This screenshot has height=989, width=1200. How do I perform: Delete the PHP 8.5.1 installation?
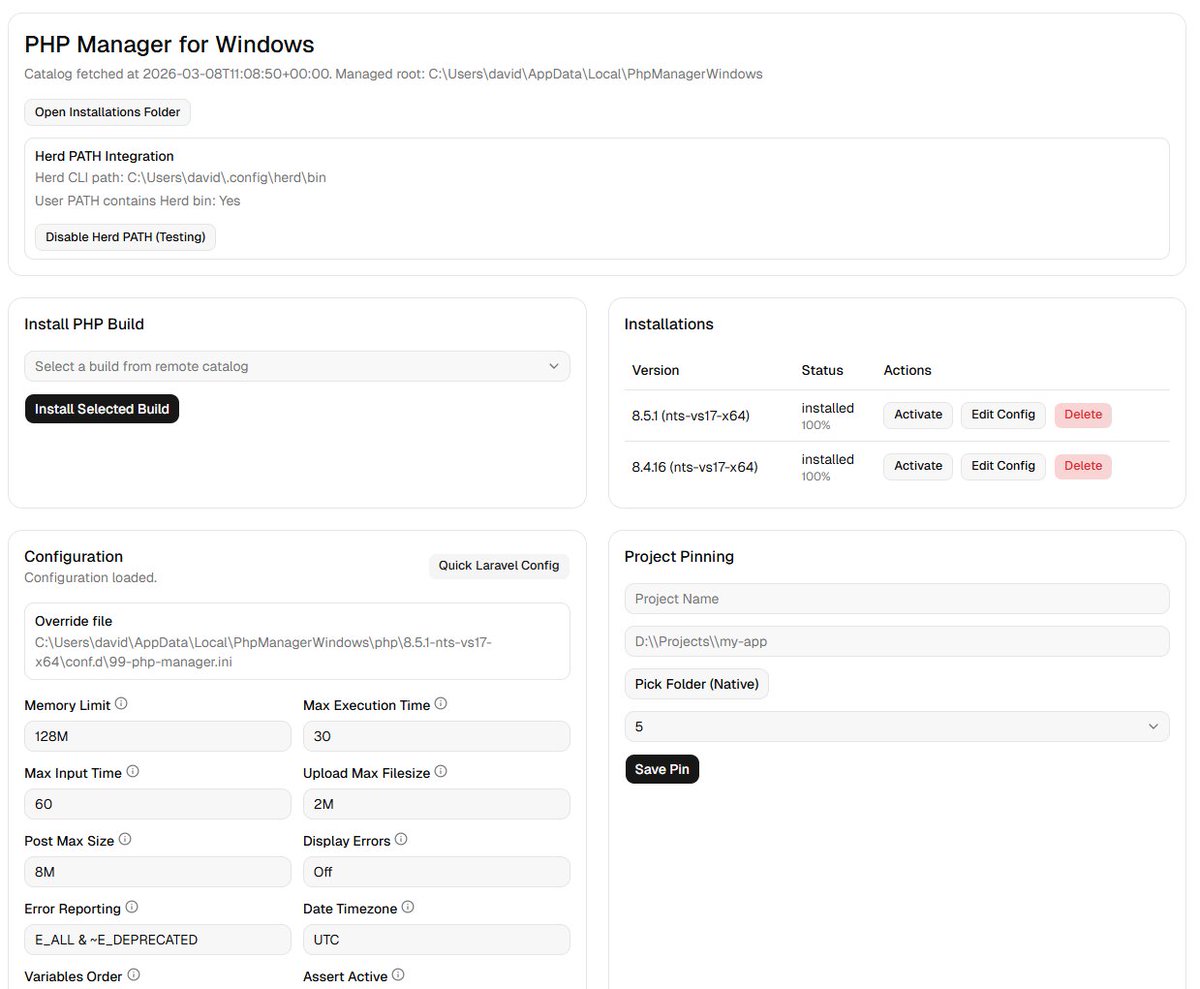pos(1083,414)
